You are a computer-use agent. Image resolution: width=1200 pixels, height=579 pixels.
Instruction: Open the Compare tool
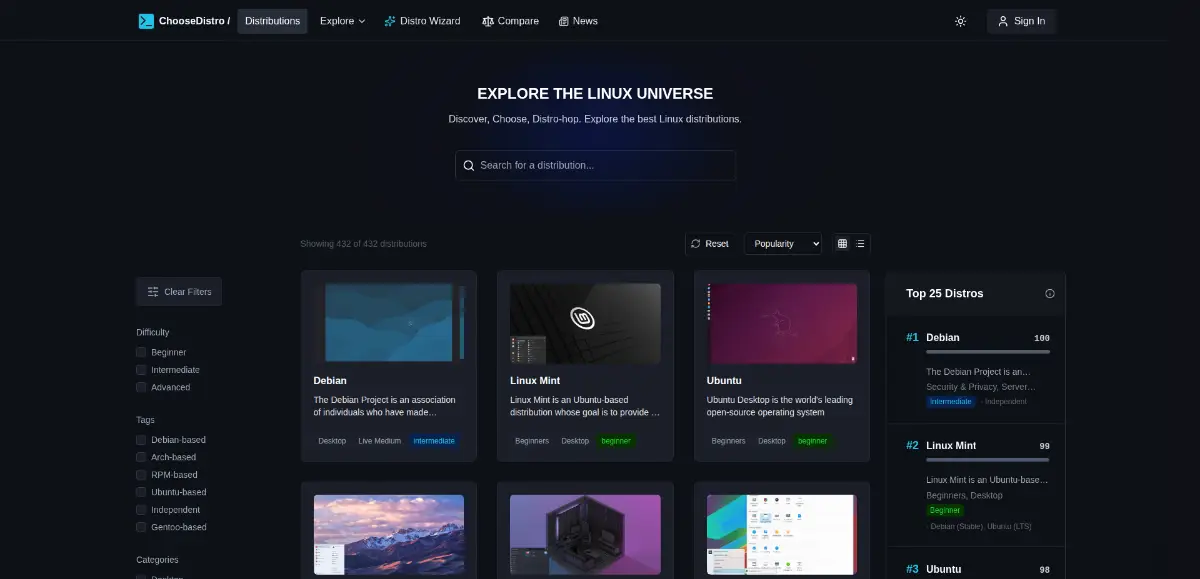(x=510, y=20)
